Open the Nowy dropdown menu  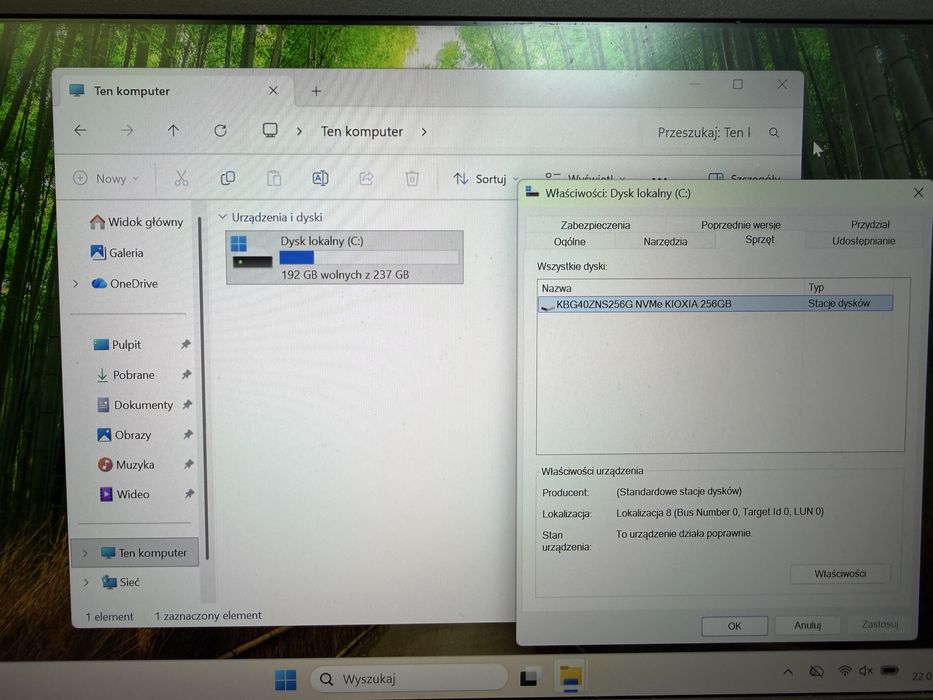pyautogui.click(x=107, y=178)
